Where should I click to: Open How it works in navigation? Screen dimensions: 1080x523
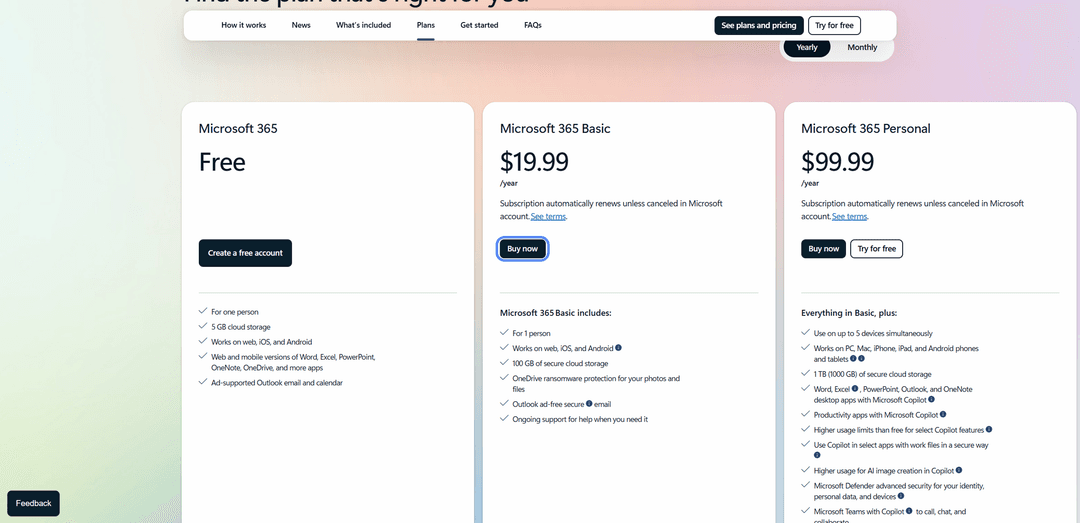[243, 25]
